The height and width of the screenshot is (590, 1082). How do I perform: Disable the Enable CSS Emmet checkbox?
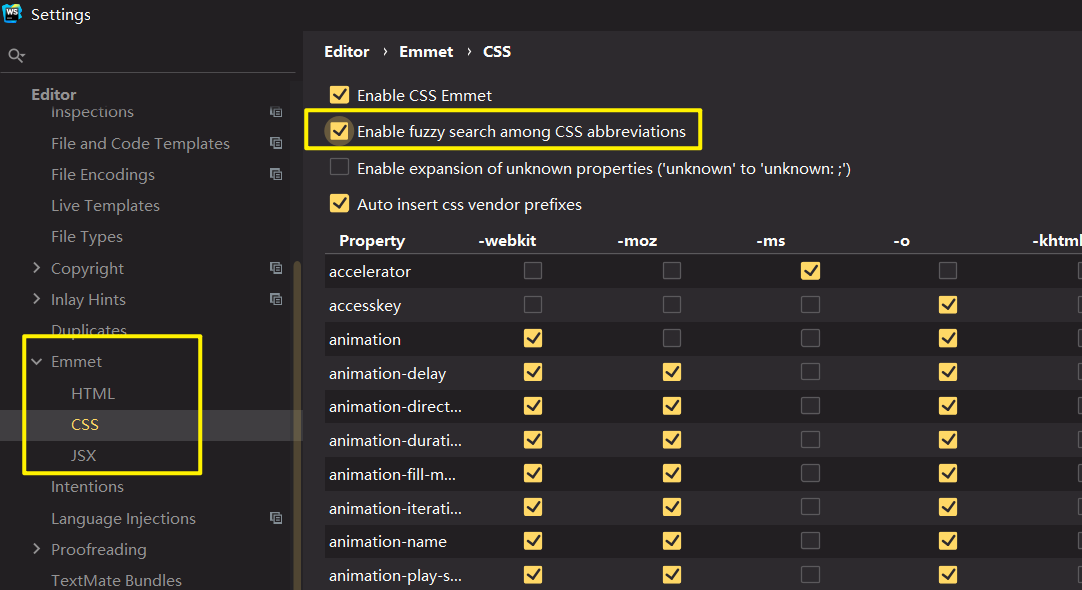pos(339,95)
